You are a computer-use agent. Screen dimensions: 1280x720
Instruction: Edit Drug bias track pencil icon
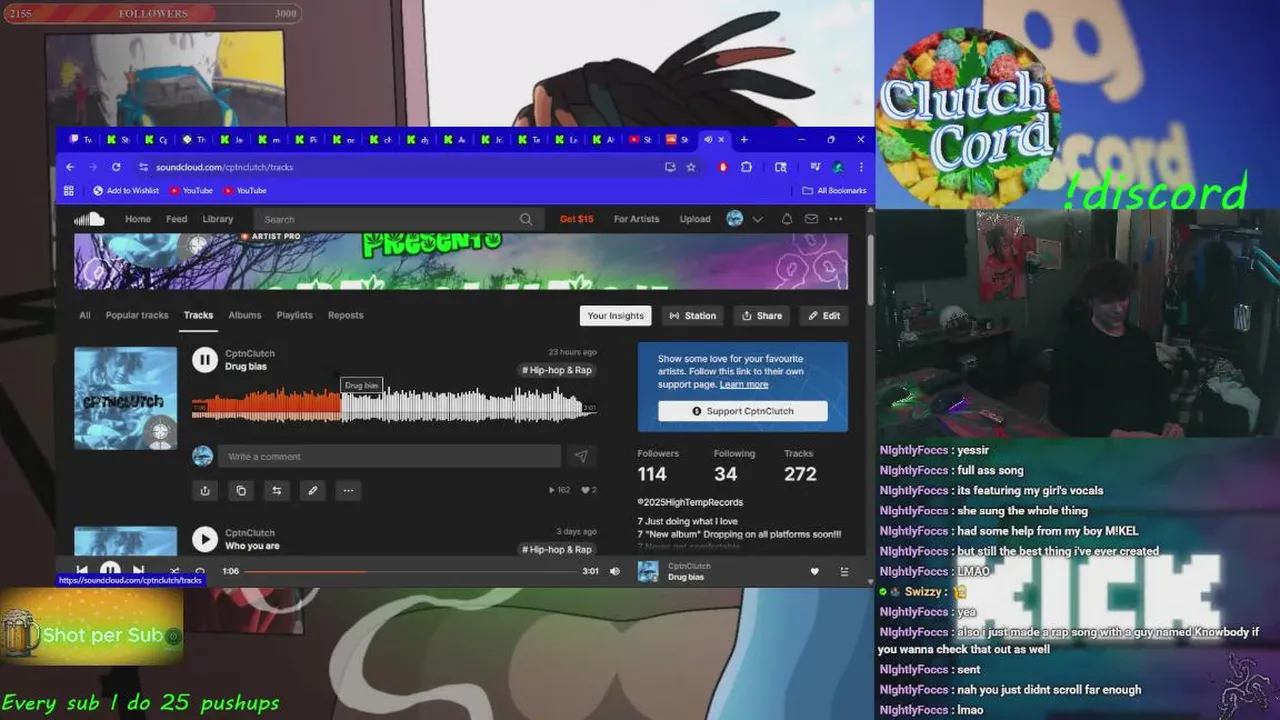click(313, 490)
